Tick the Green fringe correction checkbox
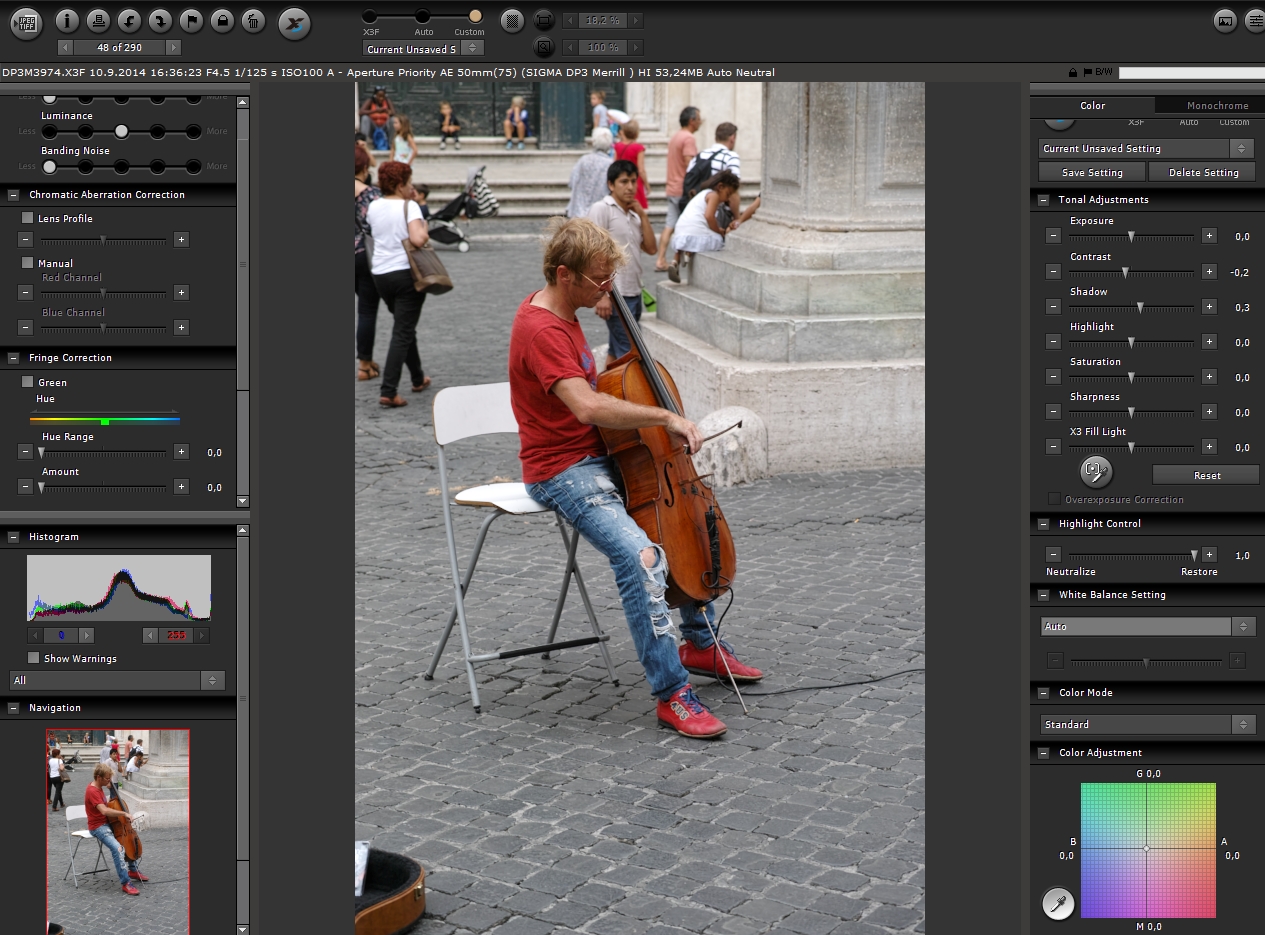 pos(28,382)
